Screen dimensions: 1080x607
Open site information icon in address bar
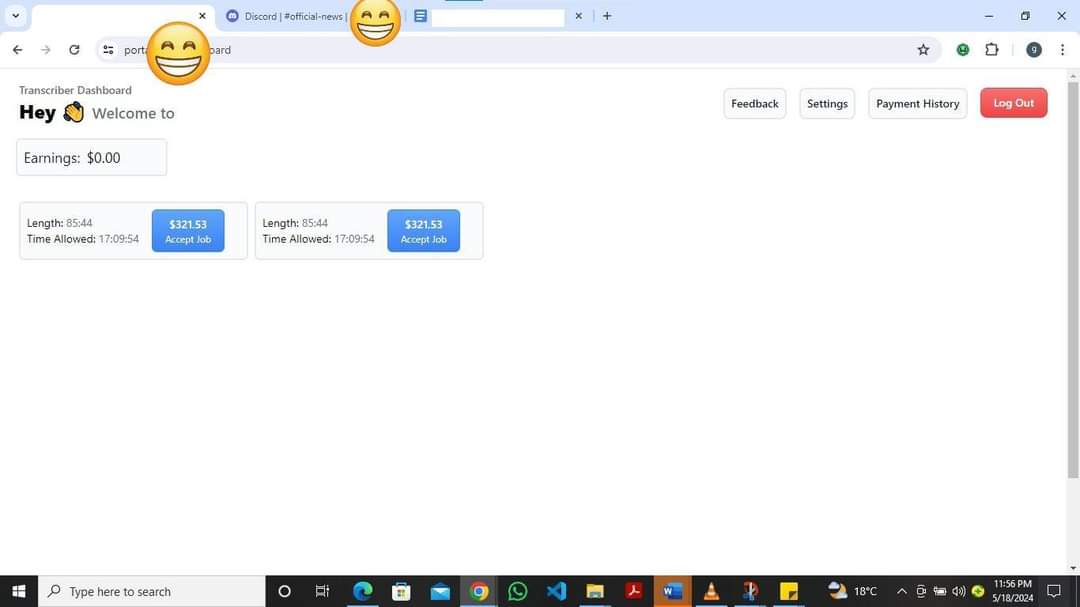[108, 50]
